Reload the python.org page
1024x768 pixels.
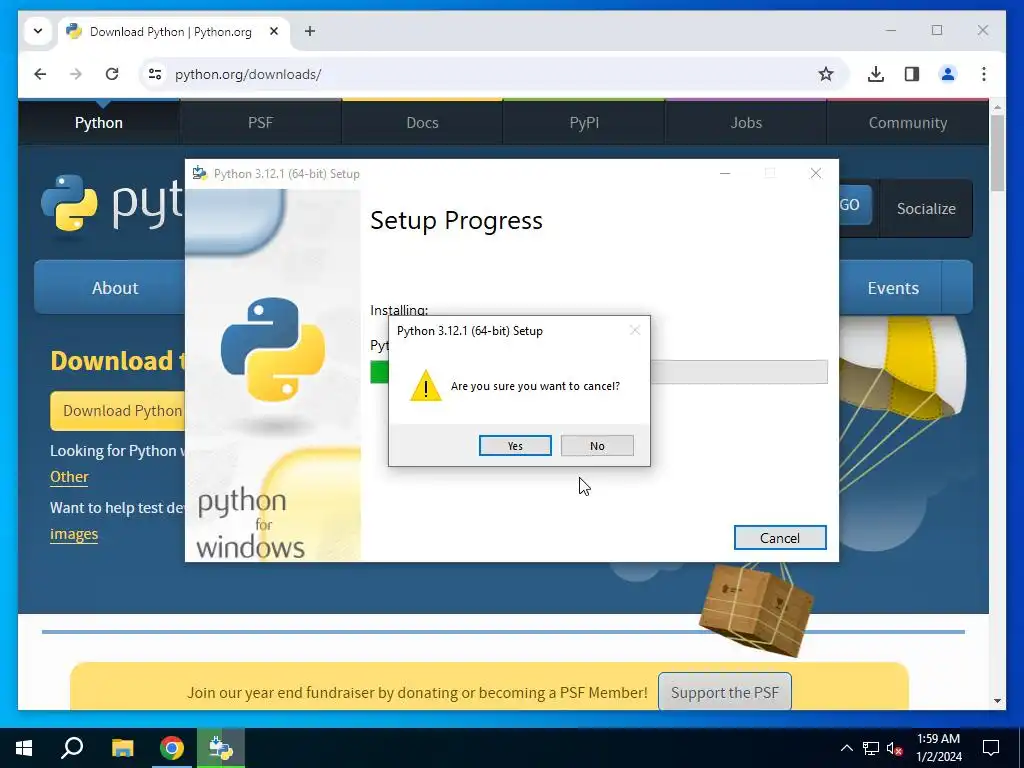pyautogui.click(x=112, y=74)
